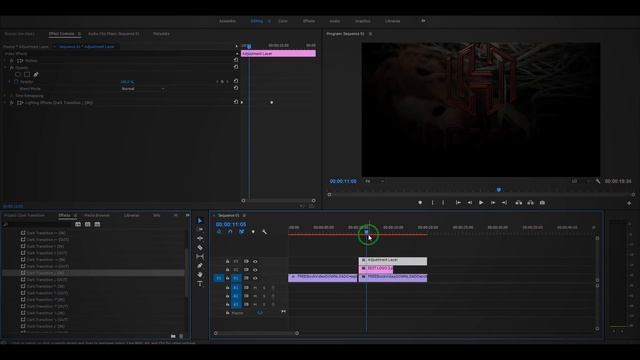Toggle visibility eye for track V3
The width and height of the screenshot is (640, 360).
[x=255, y=261]
